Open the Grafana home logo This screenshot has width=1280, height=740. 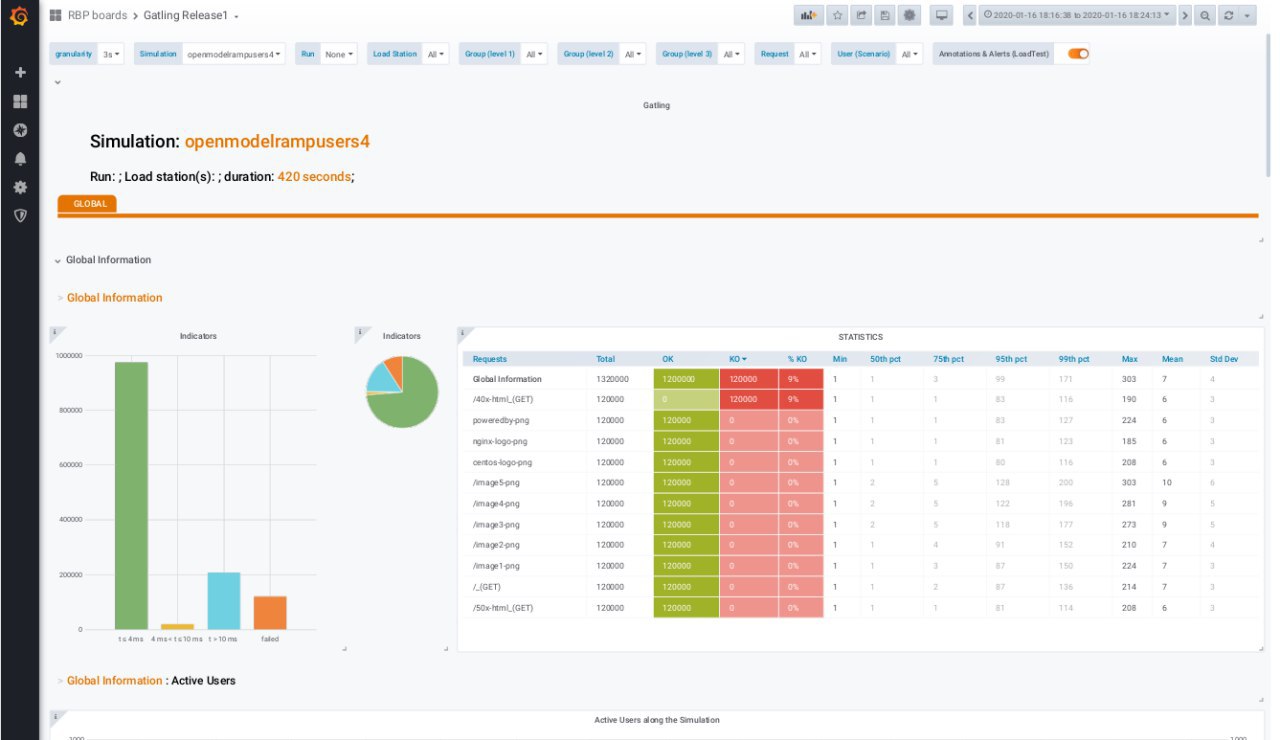pyautogui.click(x=19, y=16)
